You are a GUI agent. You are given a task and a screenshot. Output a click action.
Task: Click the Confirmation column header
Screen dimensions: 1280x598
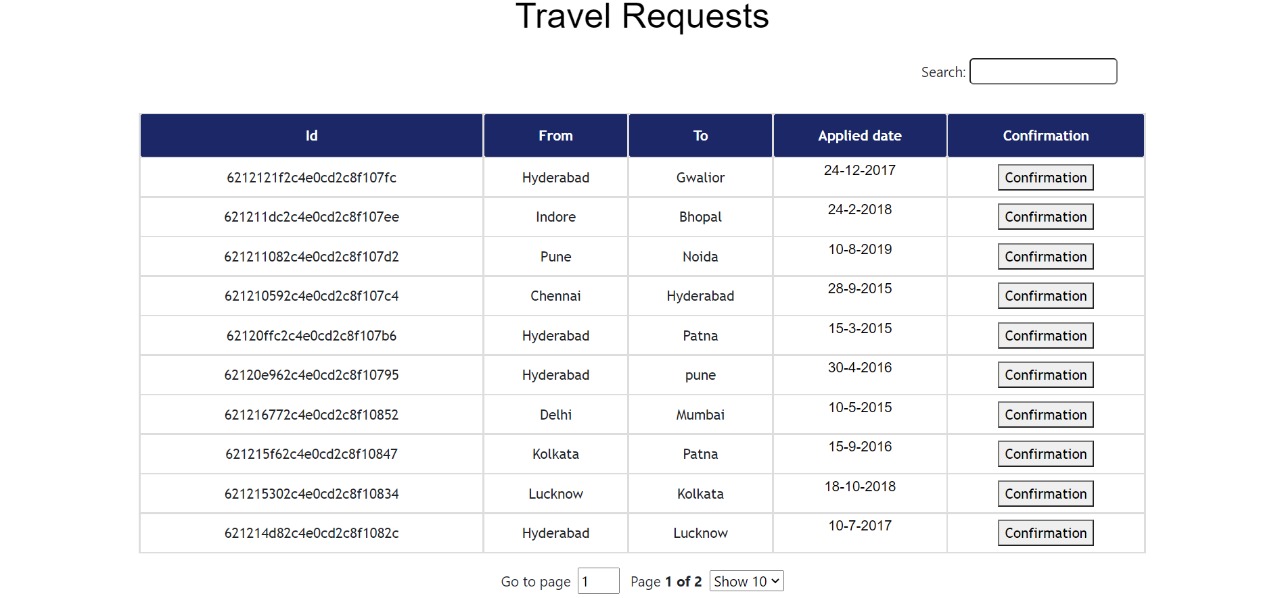(1045, 135)
